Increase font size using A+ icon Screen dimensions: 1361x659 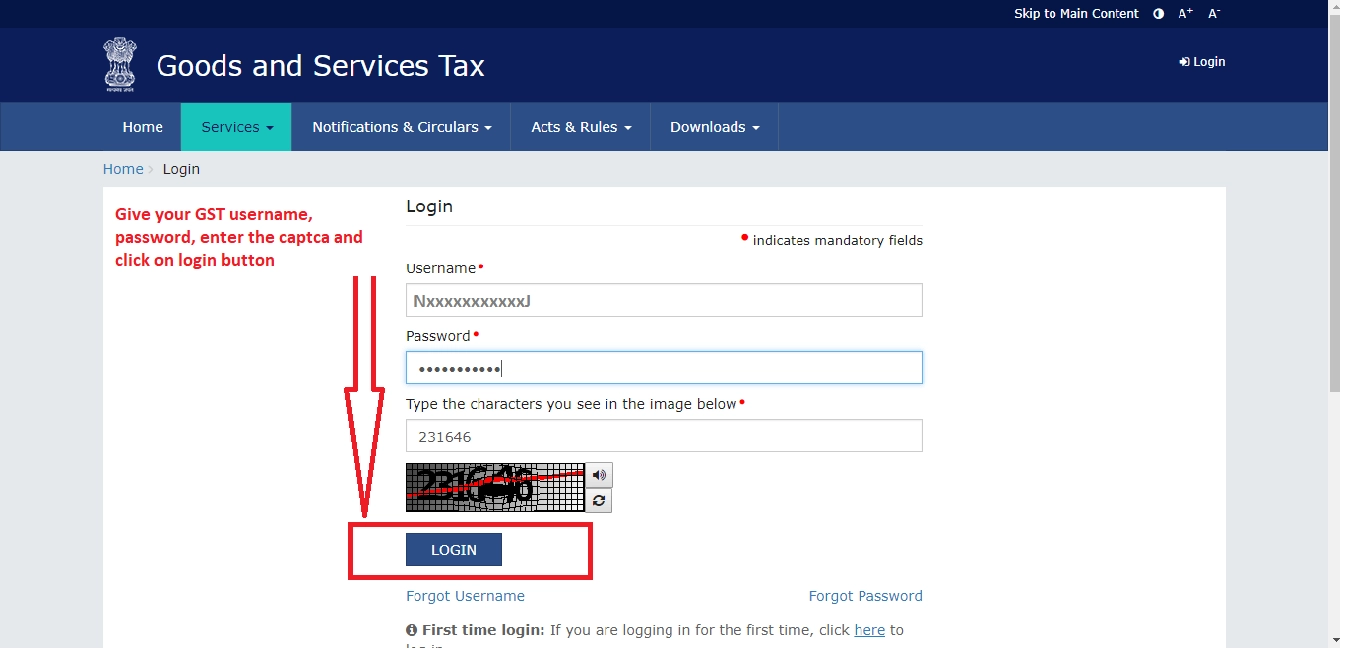[1185, 13]
